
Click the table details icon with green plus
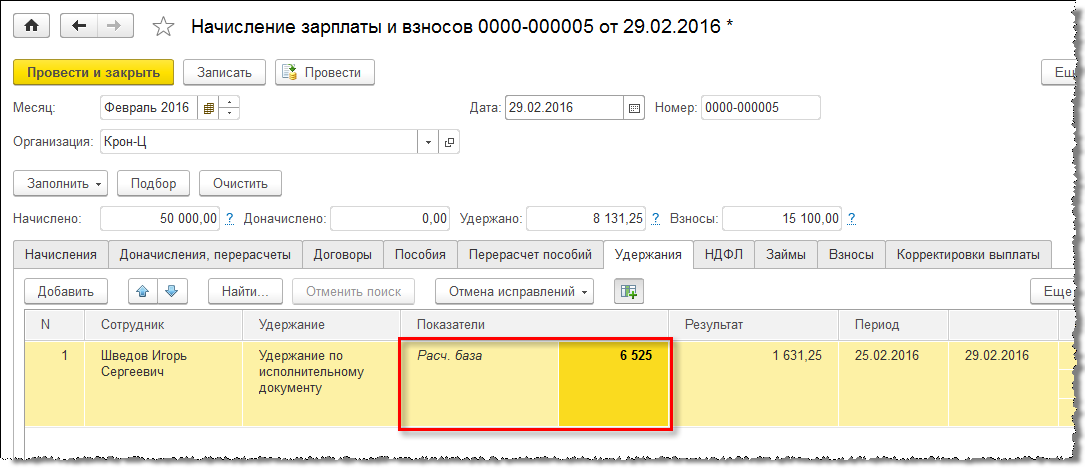point(629,291)
